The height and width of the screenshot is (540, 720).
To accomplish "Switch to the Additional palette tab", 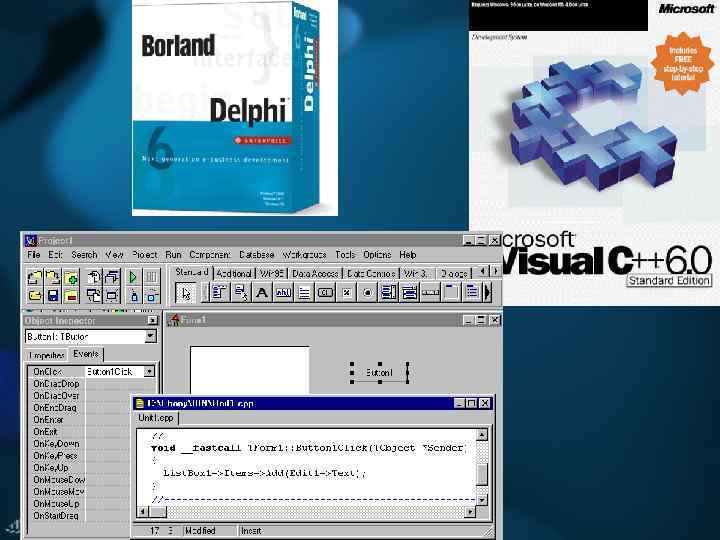I will click(234, 273).
